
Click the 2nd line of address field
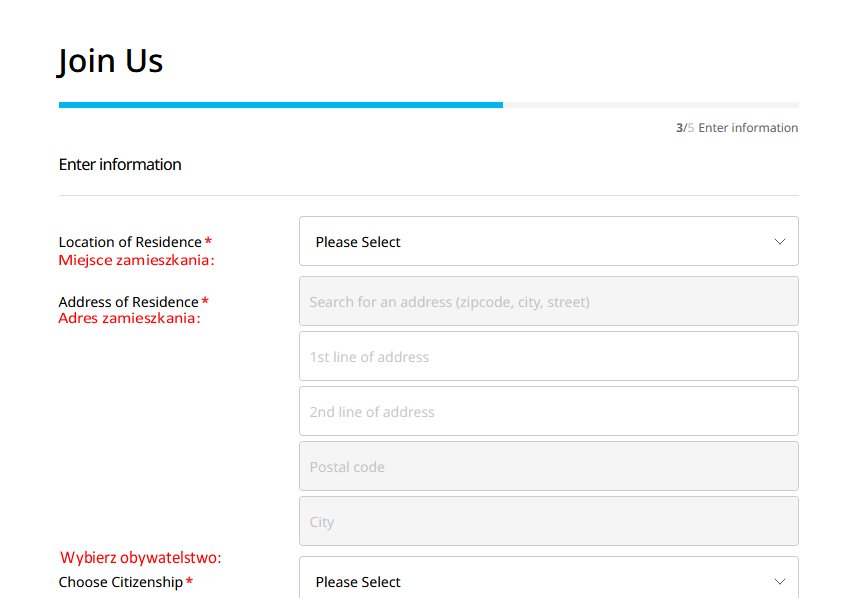coord(549,411)
